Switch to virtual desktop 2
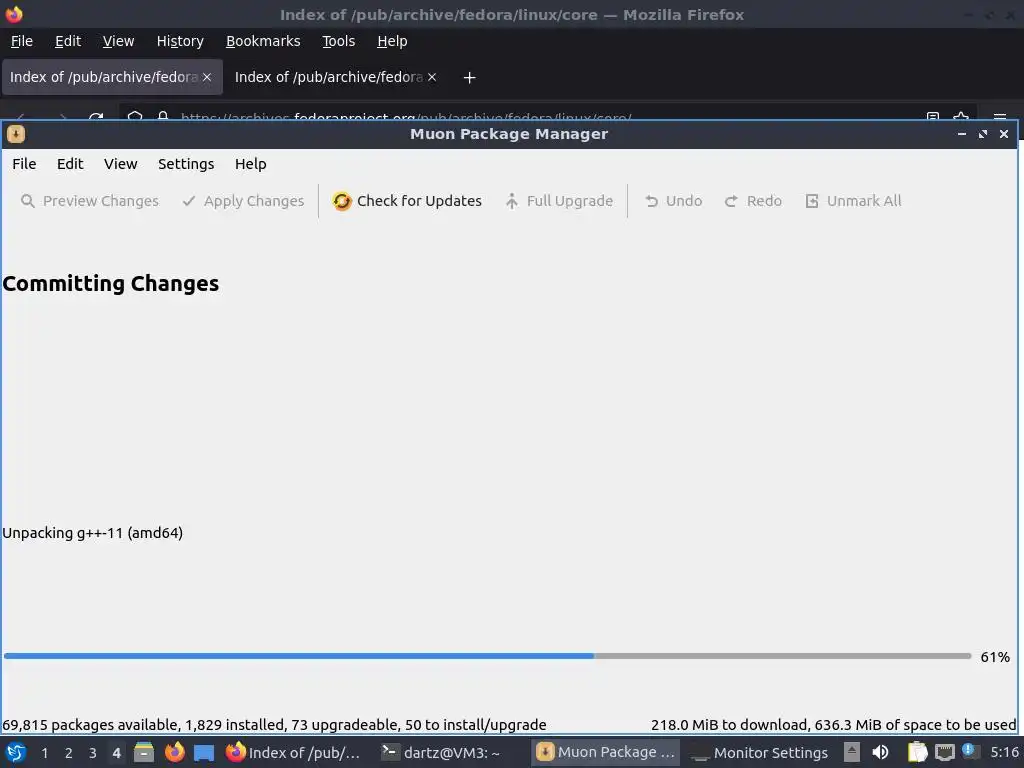 tap(69, 753)
